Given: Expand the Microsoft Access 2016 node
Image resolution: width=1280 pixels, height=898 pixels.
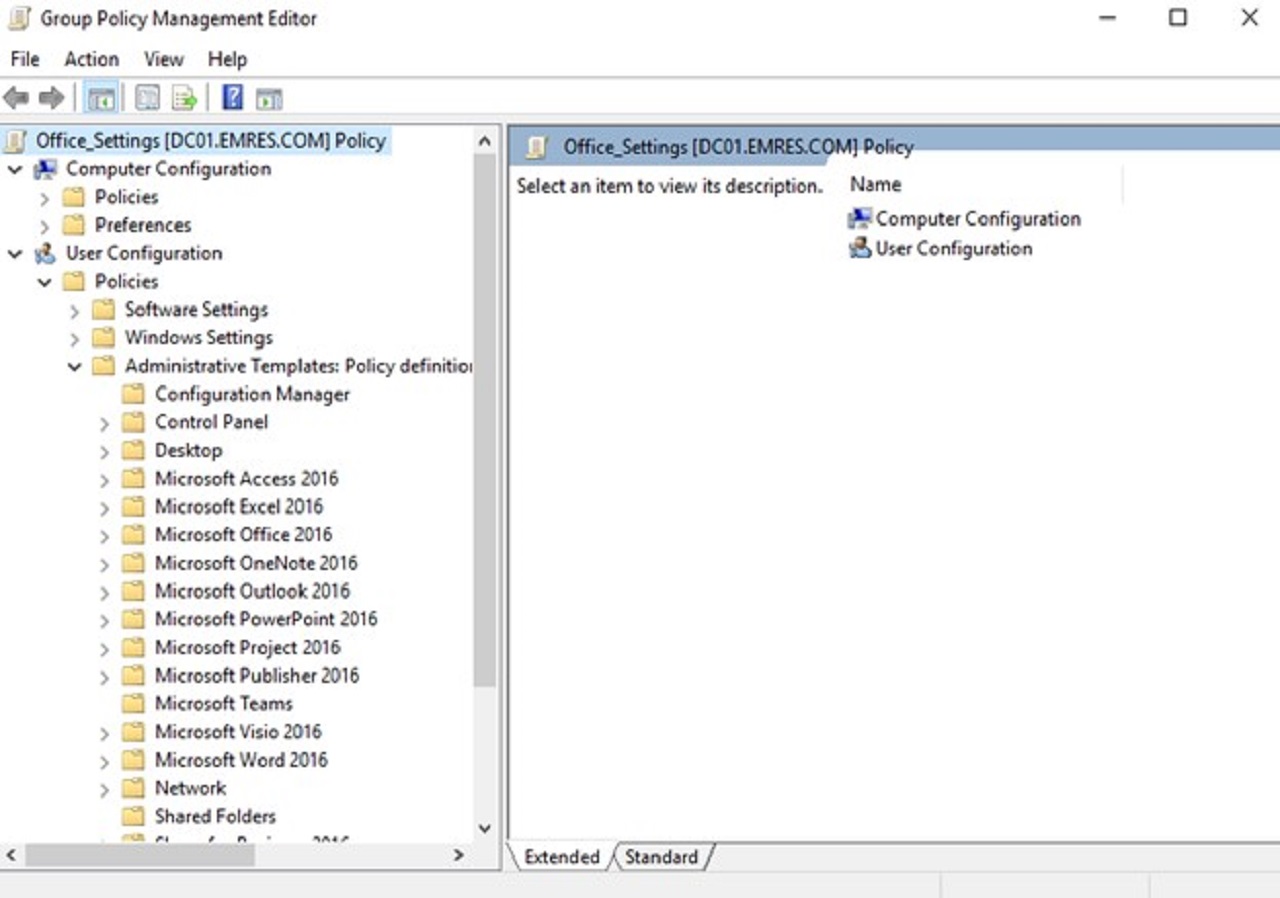Looking at the screenshot, I should [105, 479].
